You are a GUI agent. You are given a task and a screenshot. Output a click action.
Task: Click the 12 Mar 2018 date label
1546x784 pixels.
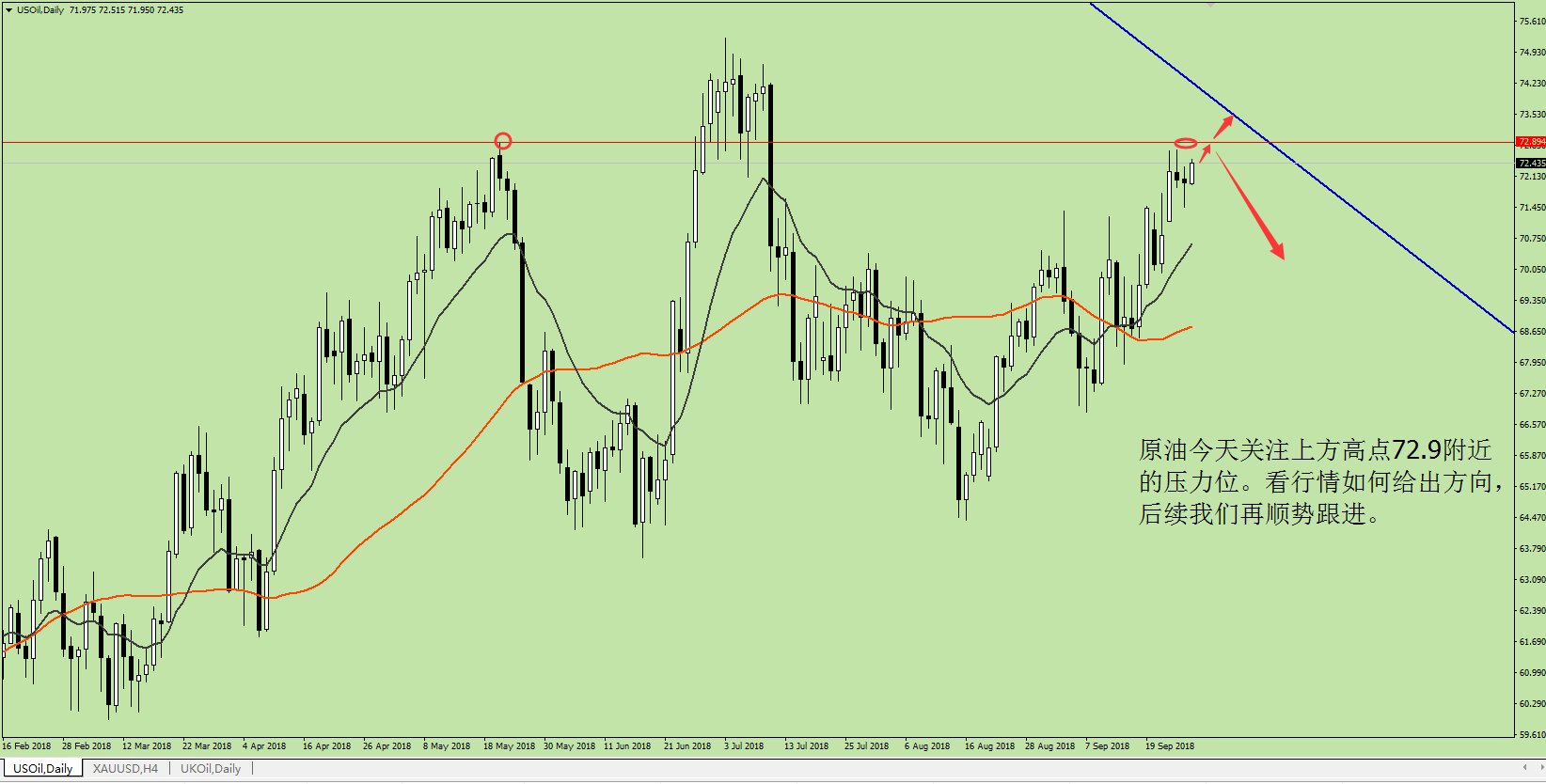coord(147,746)
